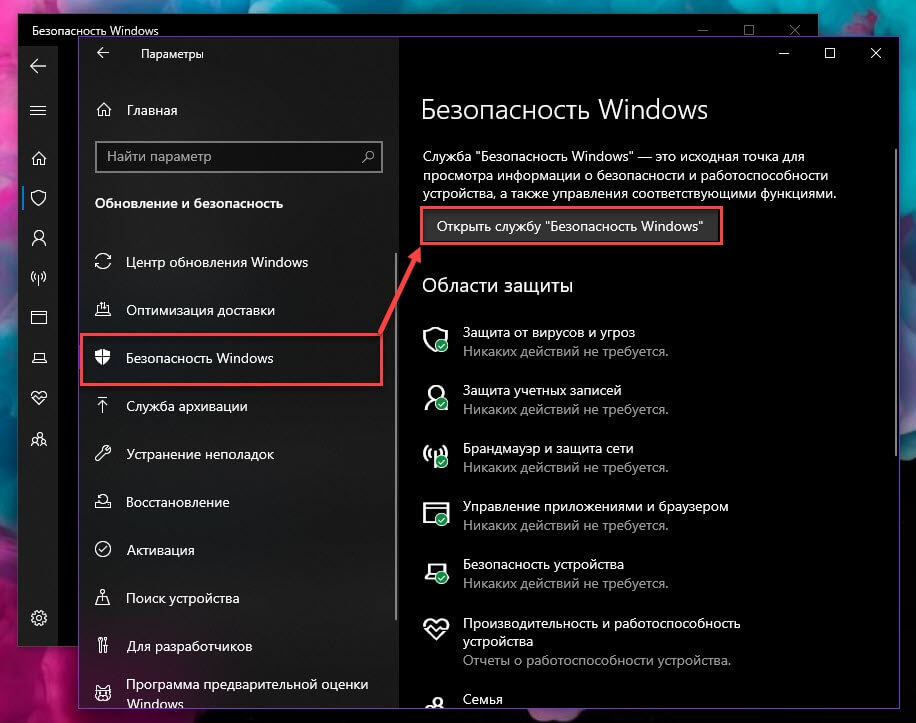Open Защита учетных записей
This screenshot has width=916, height=723.
(542, 390)
